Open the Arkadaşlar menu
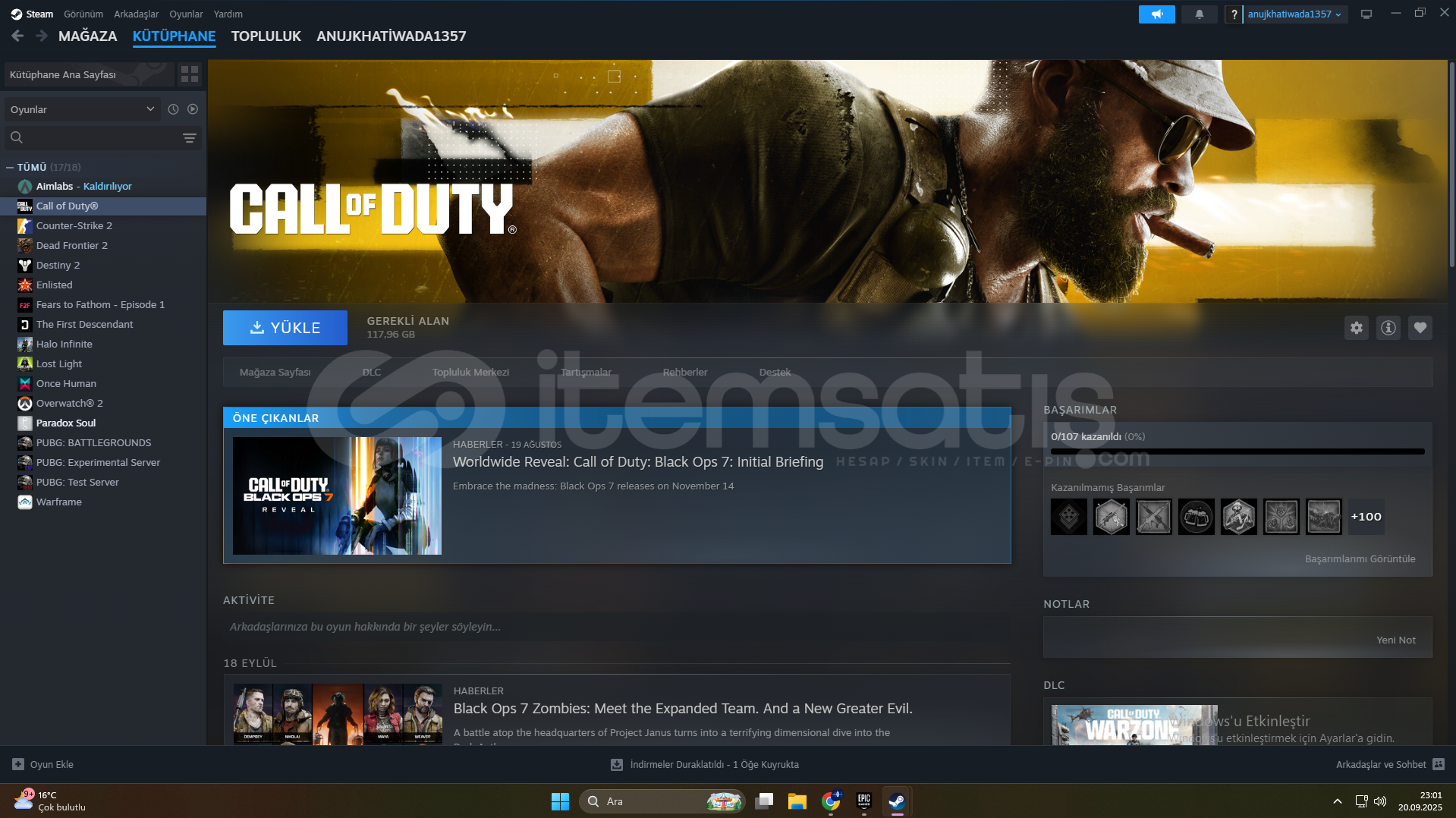The image size is (1456, 818). tap(137, 14)
